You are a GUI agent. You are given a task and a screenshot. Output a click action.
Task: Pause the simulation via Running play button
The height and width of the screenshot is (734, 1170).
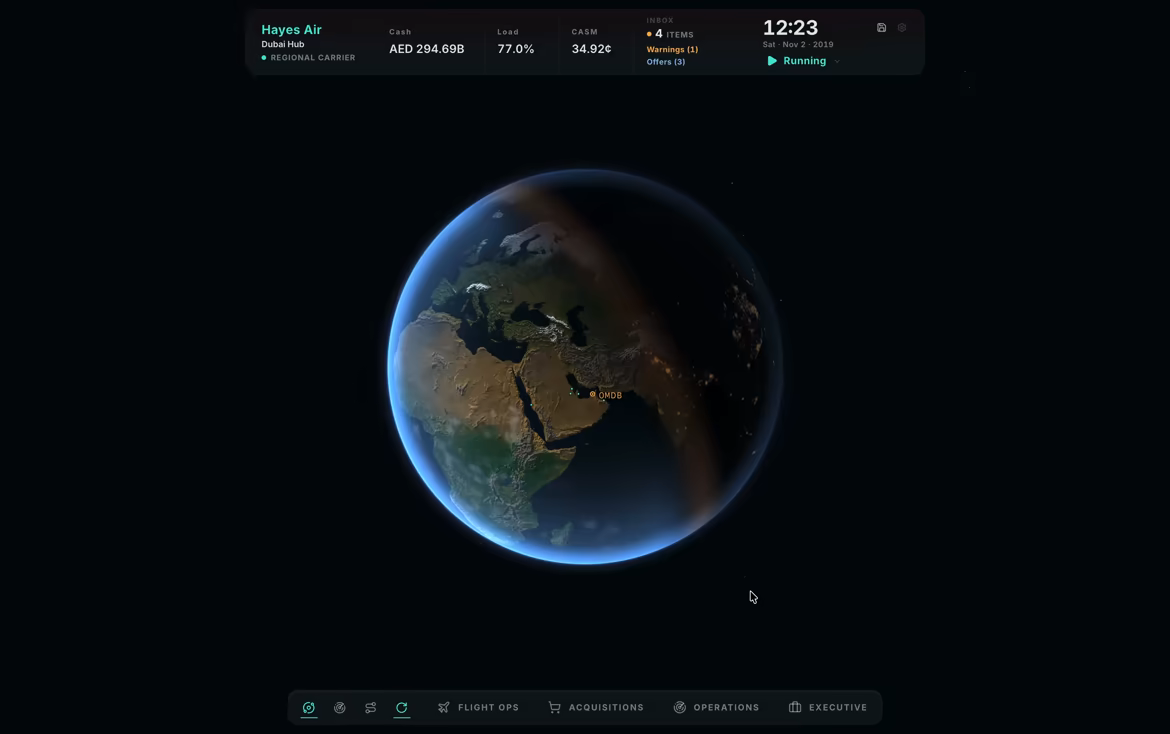point(772,61)
